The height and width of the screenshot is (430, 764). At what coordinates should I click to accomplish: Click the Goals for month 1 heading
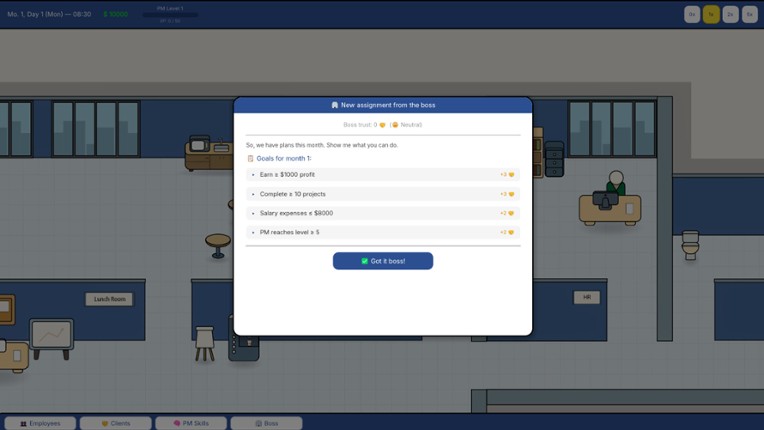[x=284, y=158]
